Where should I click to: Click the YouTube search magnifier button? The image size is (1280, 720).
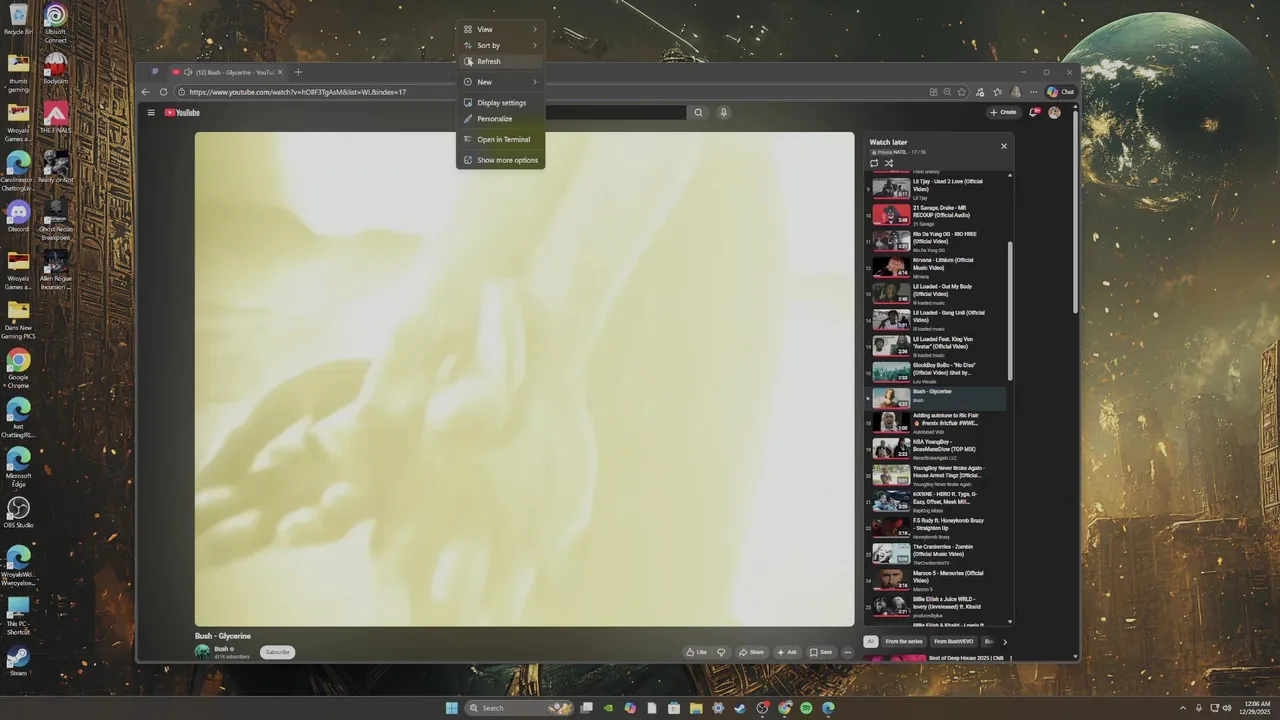698,112
